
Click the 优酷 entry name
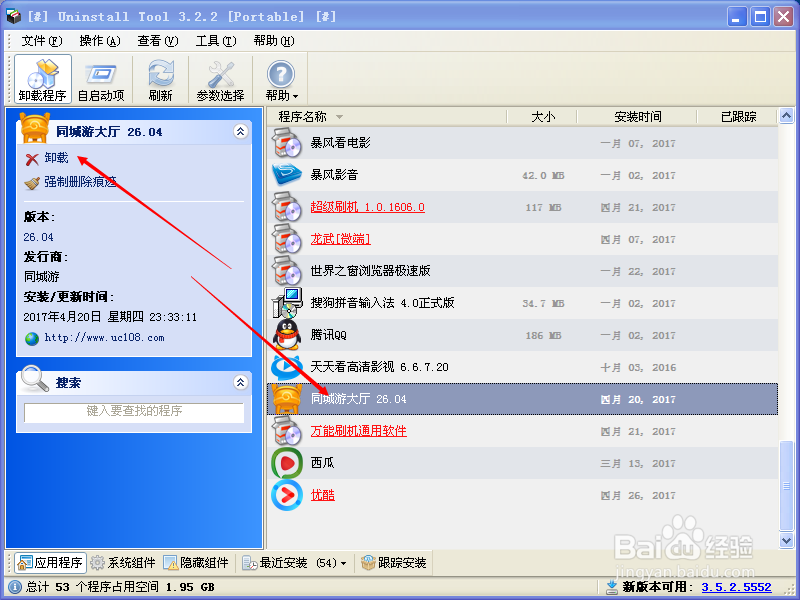click(322, 495)
